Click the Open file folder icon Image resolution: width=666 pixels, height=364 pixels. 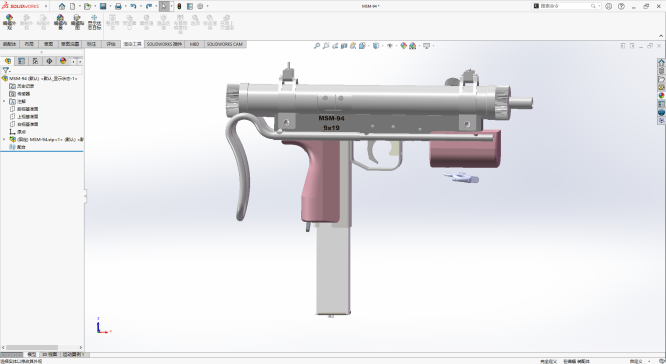pyautogui.click(x=87, y=6)
